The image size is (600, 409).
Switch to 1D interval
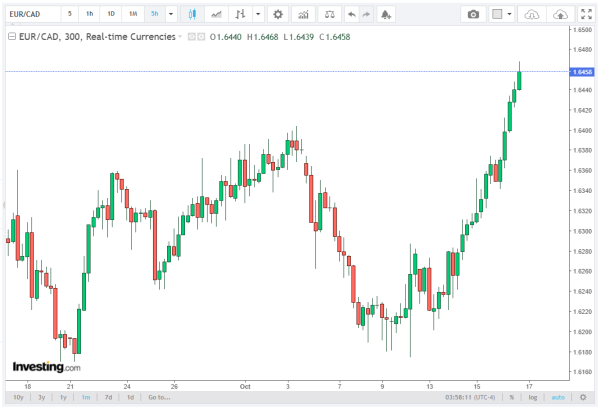[x=111, y=15]
